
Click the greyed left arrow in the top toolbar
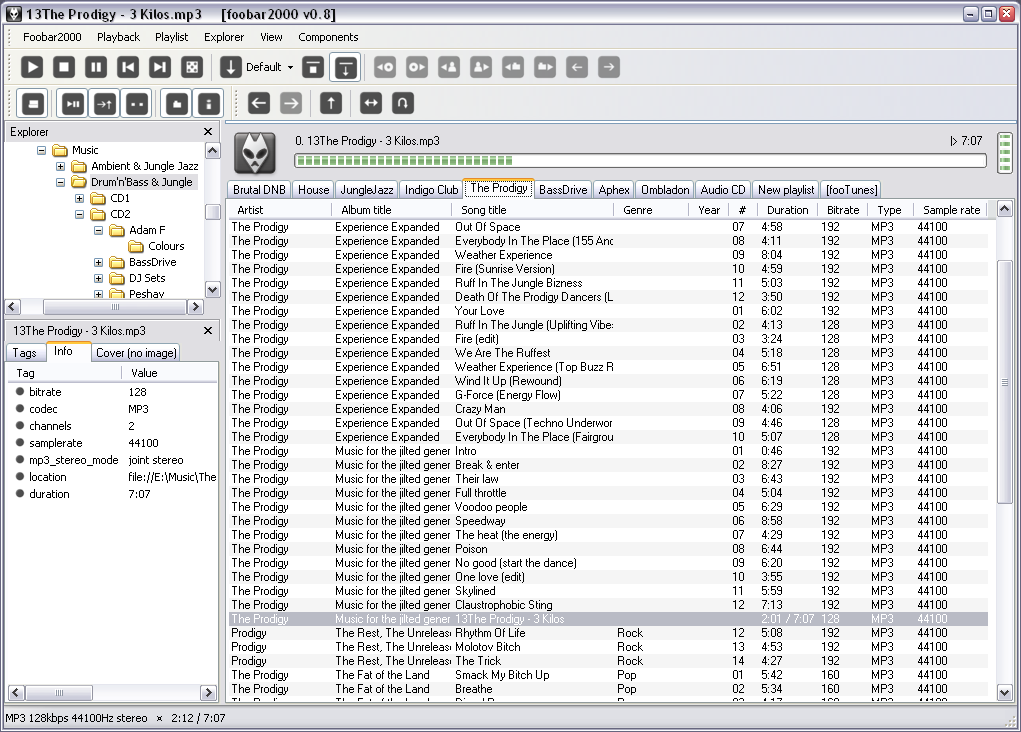pyautogui.click(x=577, y=67)
